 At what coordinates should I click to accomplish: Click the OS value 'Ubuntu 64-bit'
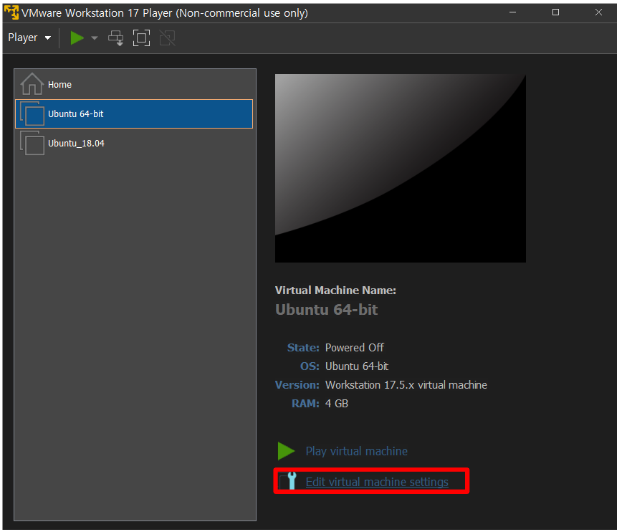pos(357,366)
